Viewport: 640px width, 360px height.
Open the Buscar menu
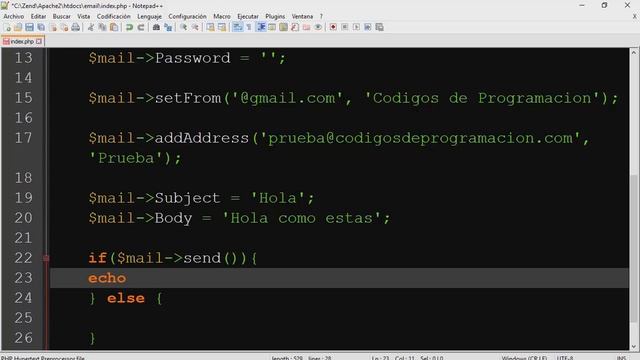(x=62, y=16)
